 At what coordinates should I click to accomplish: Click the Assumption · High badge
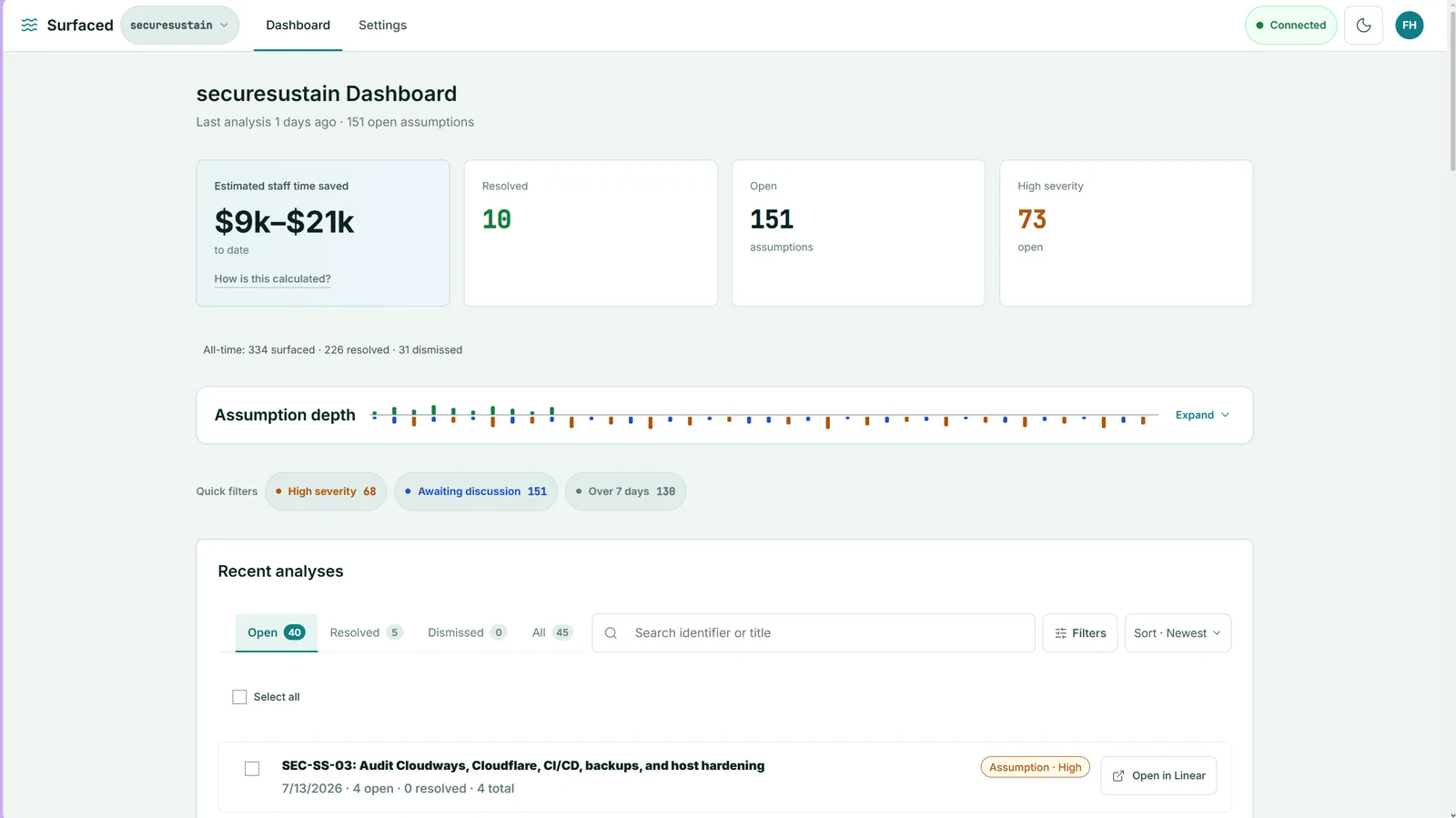[1035, 767]
